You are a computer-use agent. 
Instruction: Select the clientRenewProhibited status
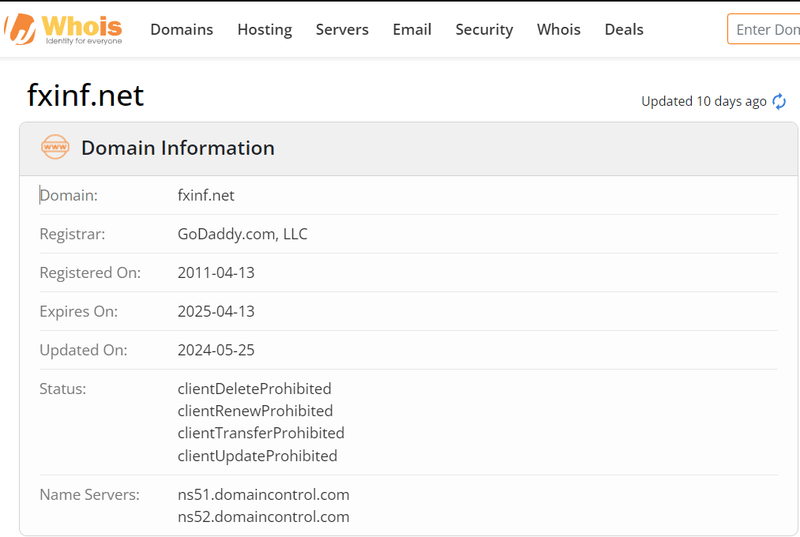[255, 411]
